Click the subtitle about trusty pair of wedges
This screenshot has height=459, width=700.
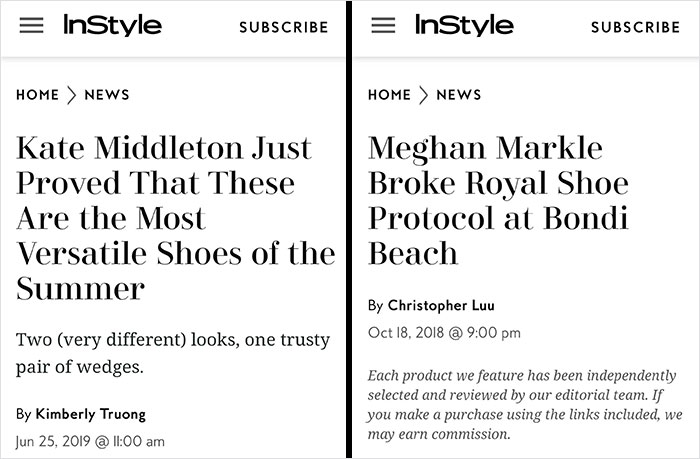173,354
